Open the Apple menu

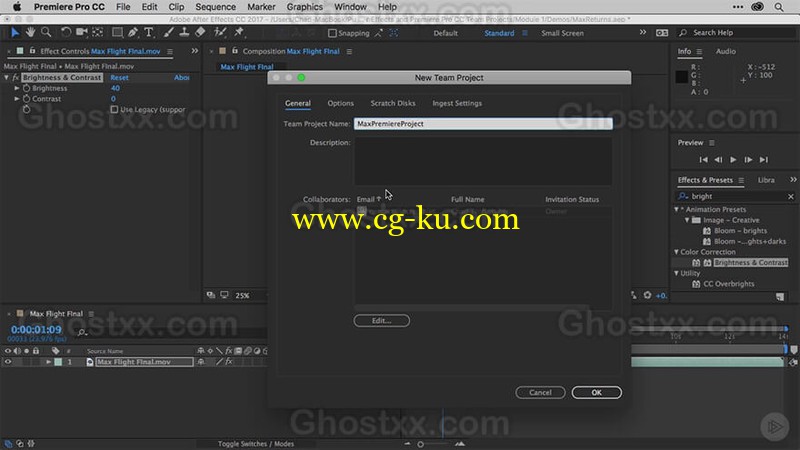click(17, 7)
